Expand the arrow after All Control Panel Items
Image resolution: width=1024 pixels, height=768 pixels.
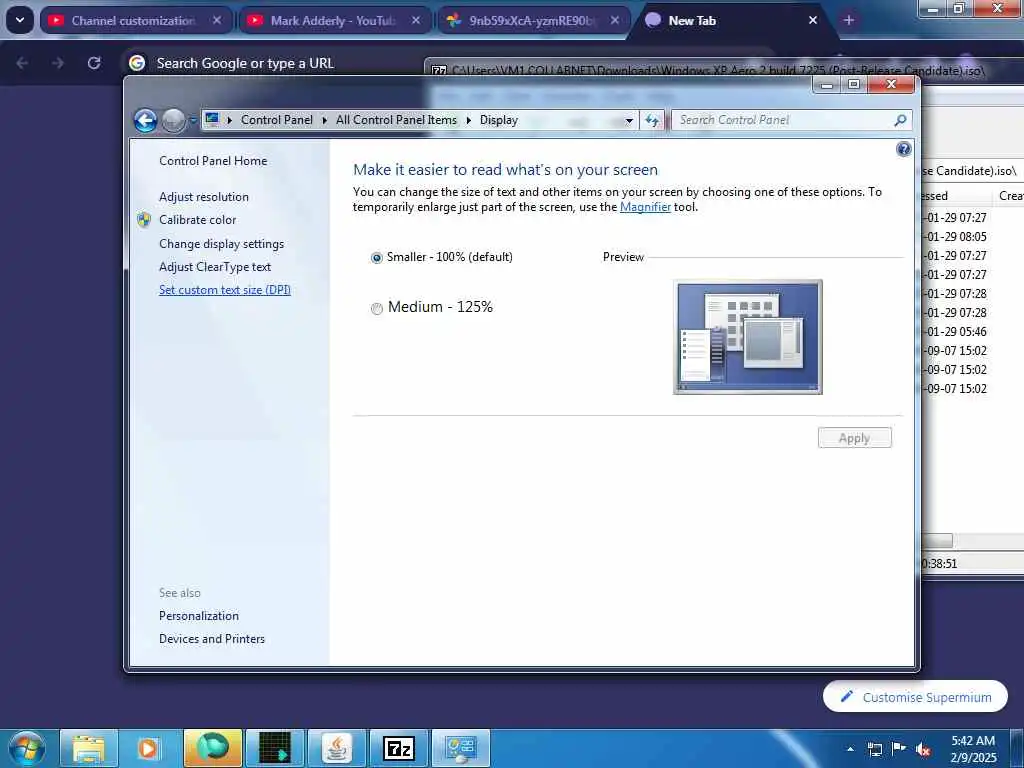coord(468,120)
